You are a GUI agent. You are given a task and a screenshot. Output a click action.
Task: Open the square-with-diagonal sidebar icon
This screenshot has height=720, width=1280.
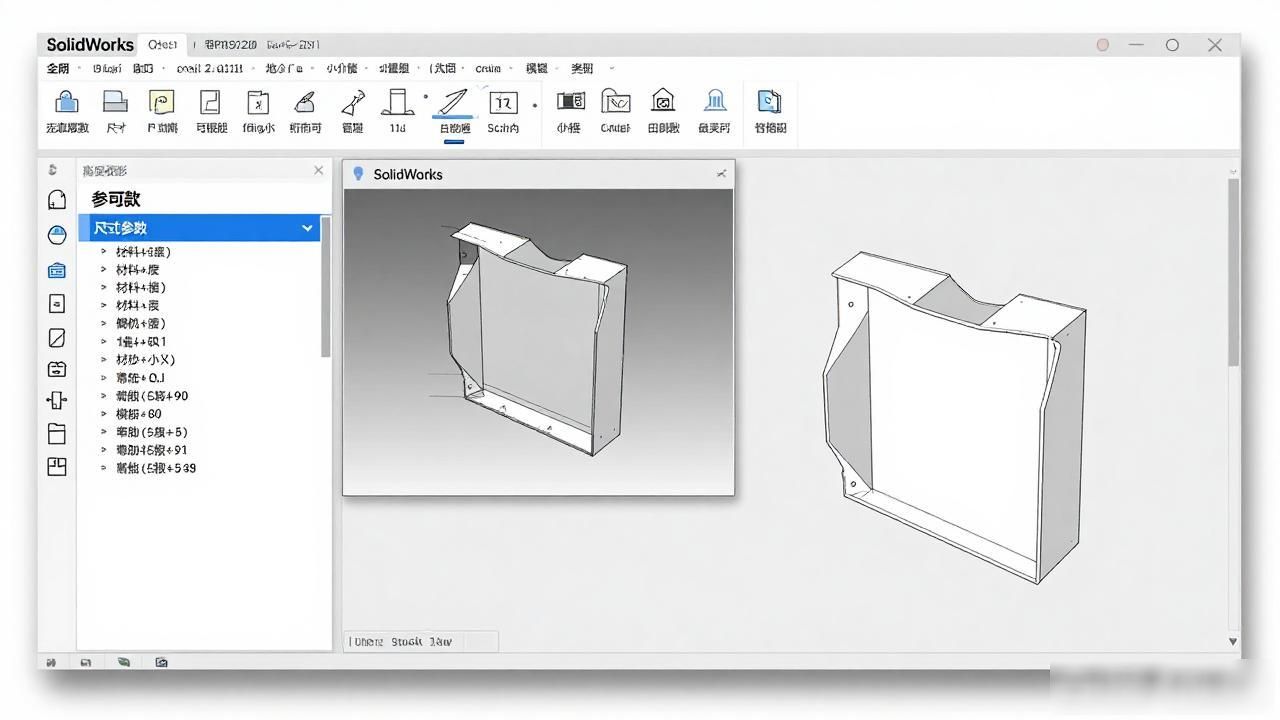(57, 338)
